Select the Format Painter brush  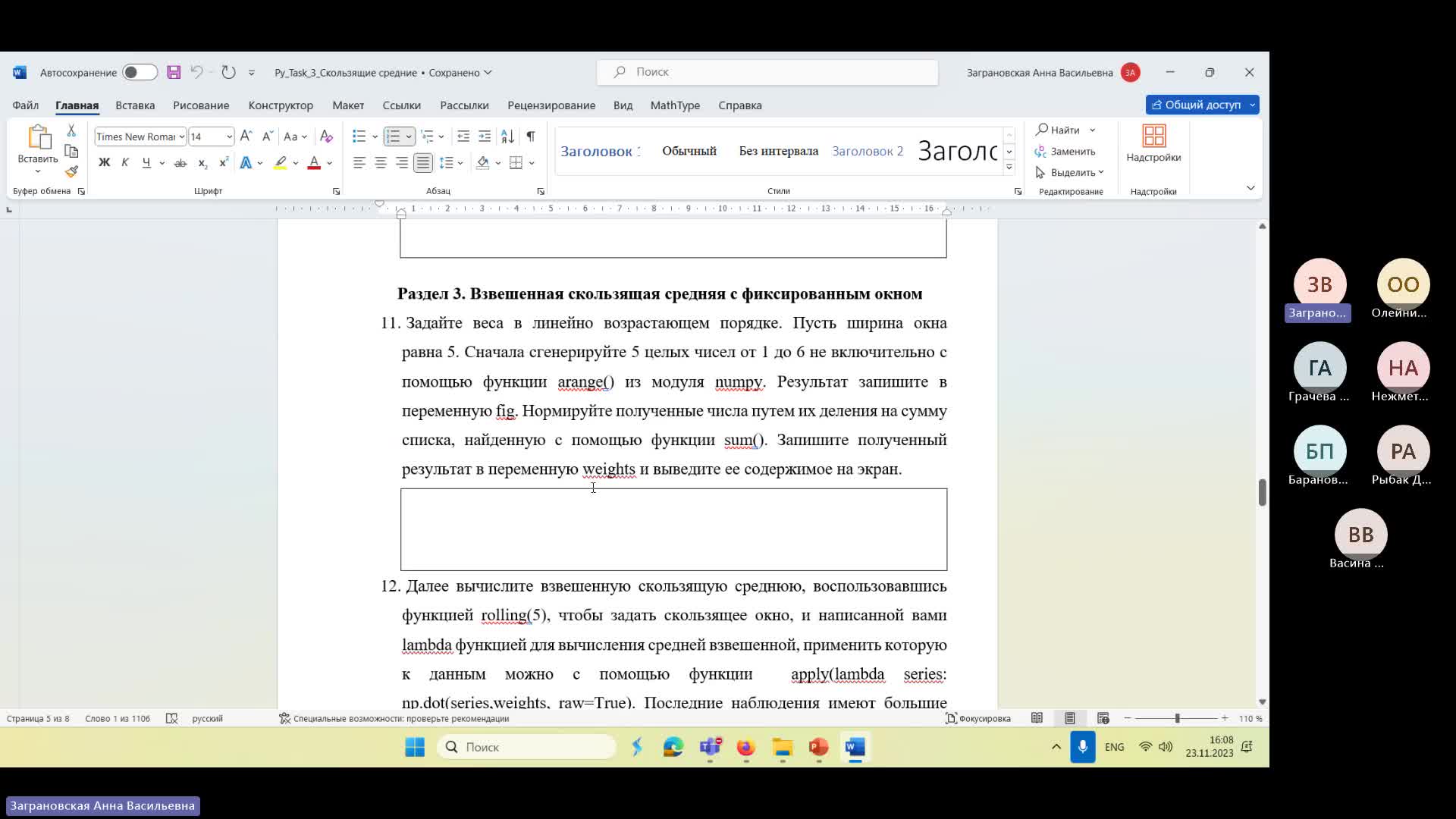(71, 171)
